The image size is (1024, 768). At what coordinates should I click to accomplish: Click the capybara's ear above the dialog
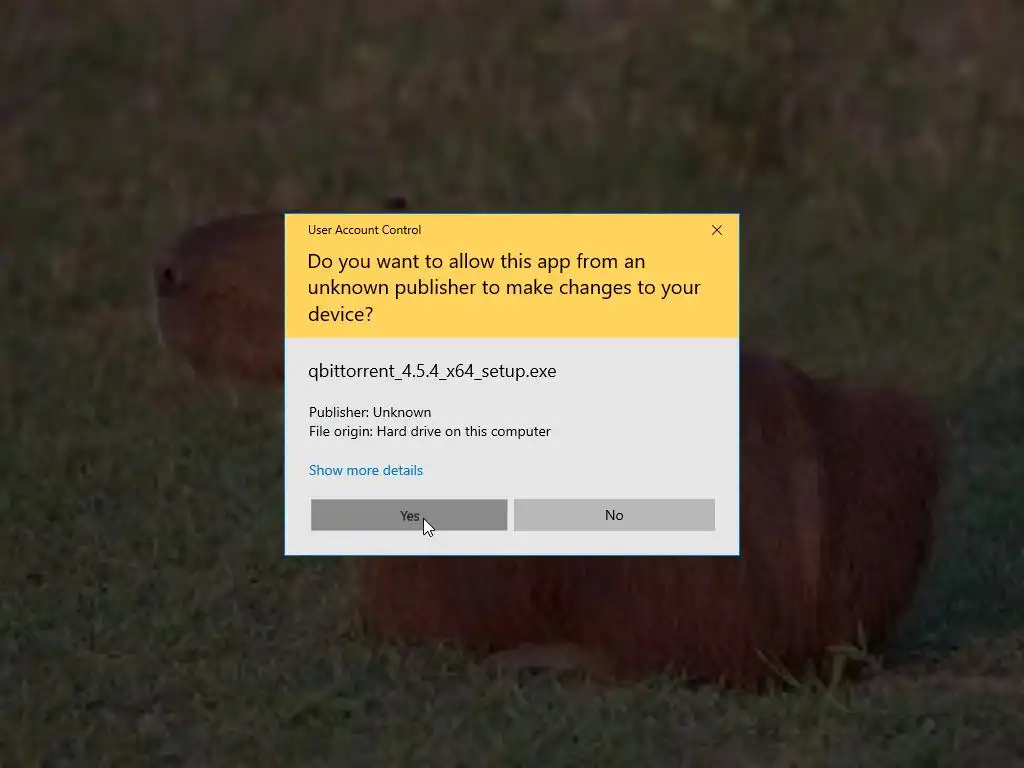pyautogui.click(x=396, y=204)
